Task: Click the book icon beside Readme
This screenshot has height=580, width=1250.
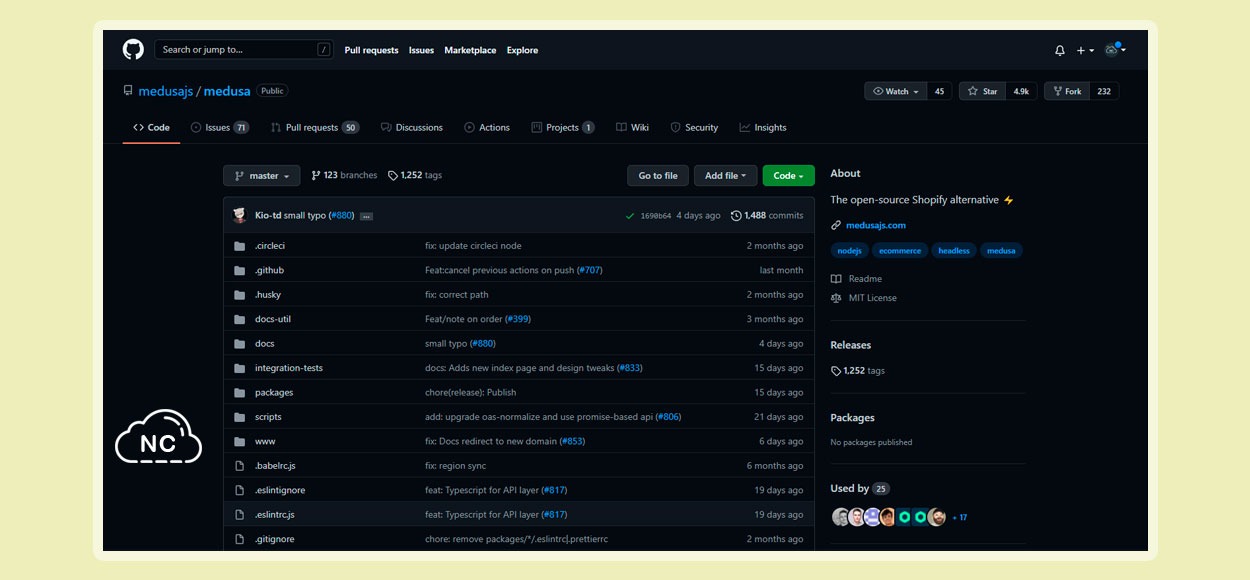Action: (x=836, y=279)
